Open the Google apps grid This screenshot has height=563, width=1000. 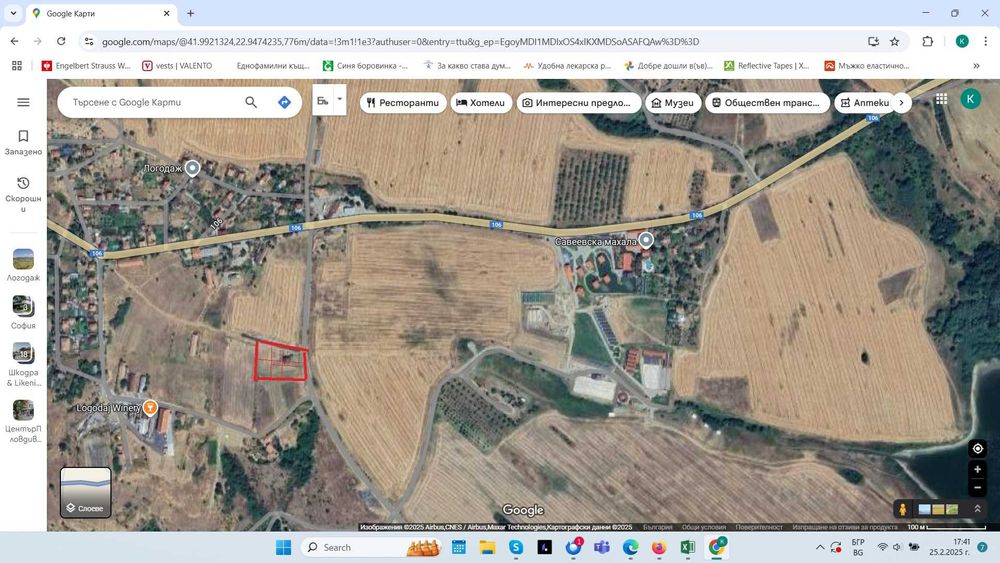[941, 99]
